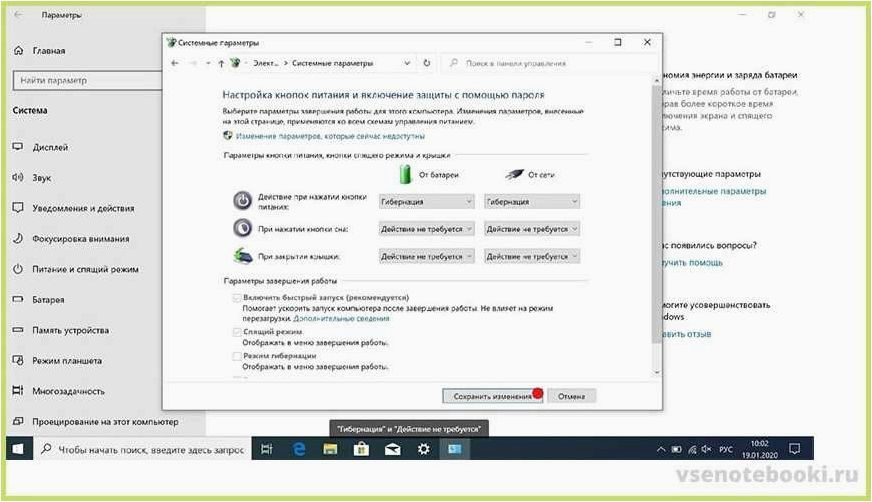Open clock and calendar flyout
This screenshot has height=502, width=872.
point(760,449)
